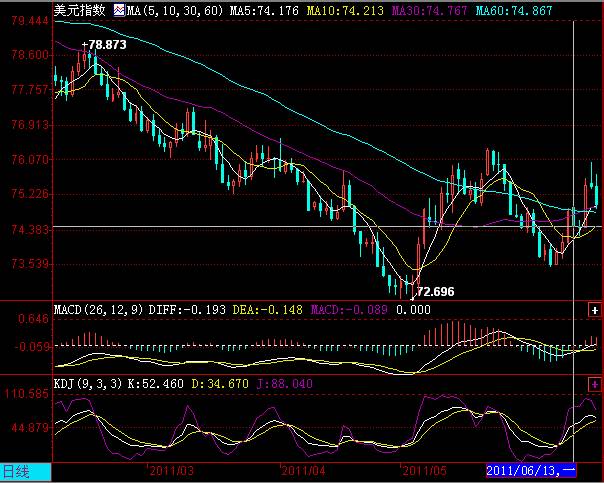Click the 77.757 price axis label
Viewport: 604px width, 483px height.
click(30, 90)
